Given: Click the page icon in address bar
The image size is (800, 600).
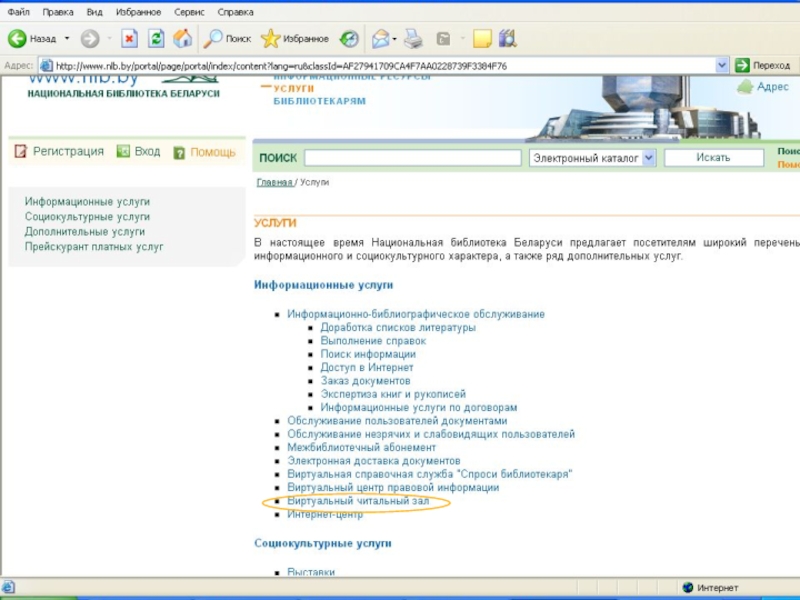Looking at the screenshot, I should (46, 66).
